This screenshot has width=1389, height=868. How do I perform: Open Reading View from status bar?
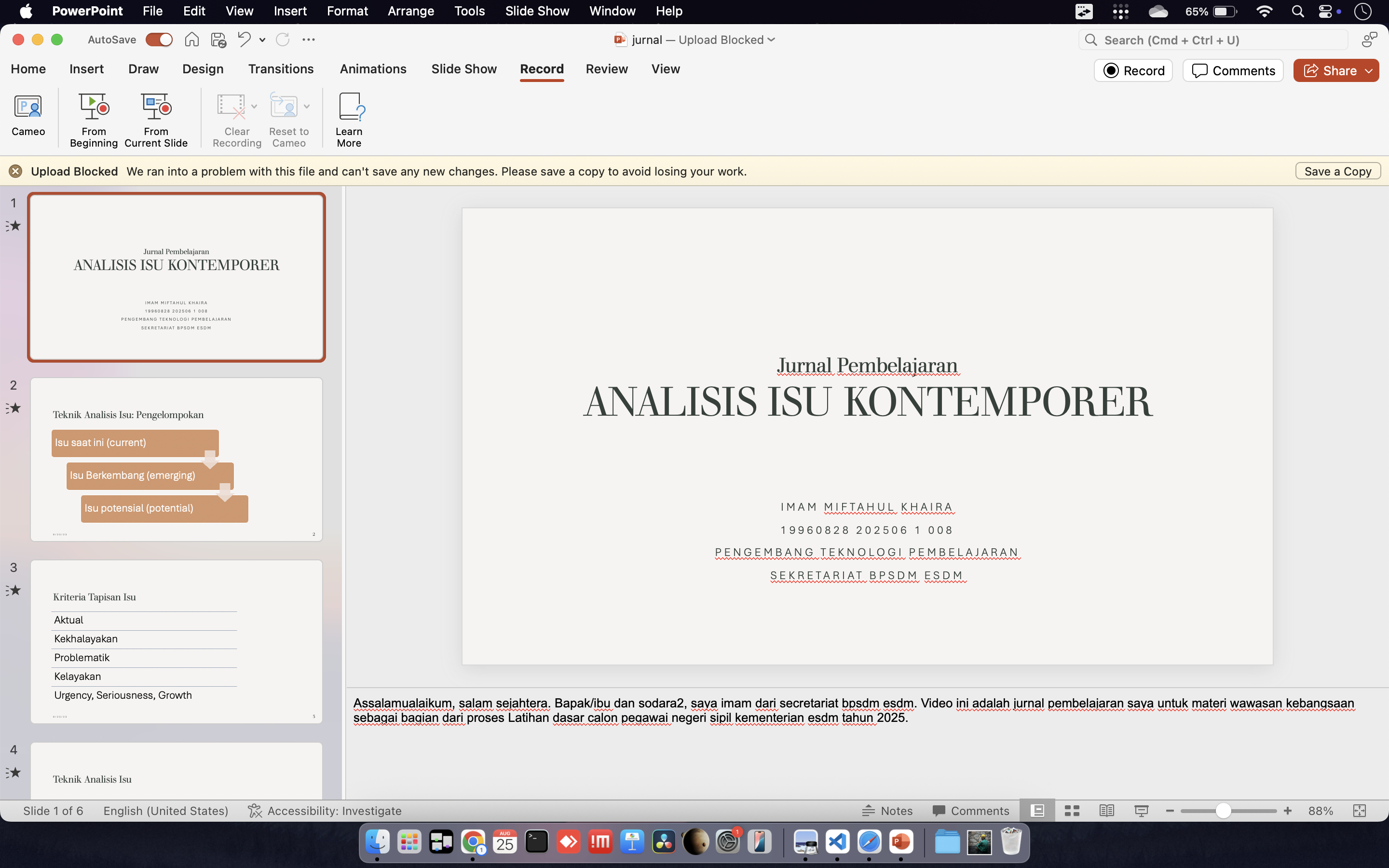(x=1106, y=811)
